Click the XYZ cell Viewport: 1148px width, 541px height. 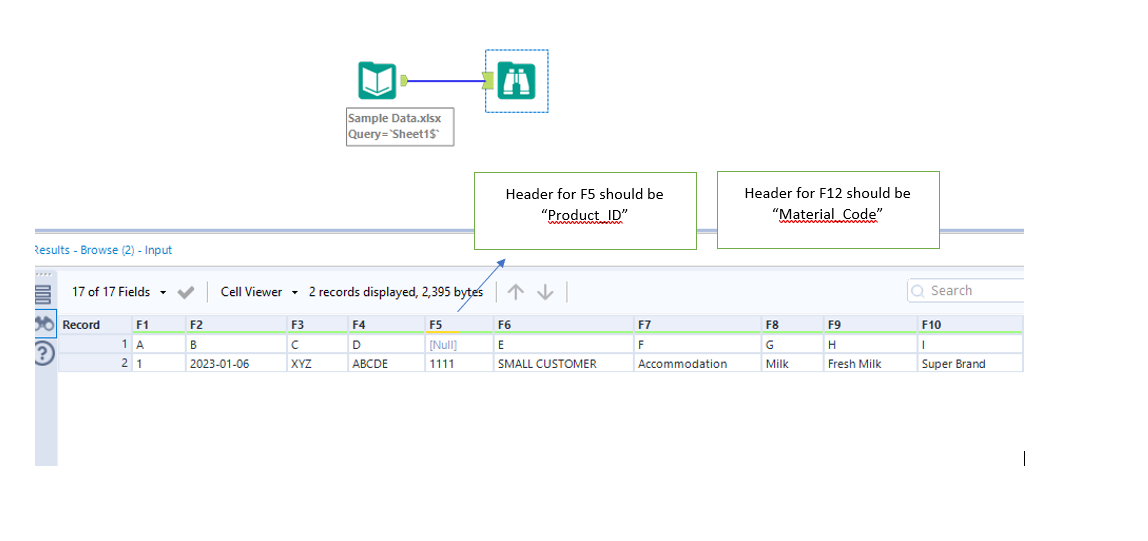coord(318,363)
